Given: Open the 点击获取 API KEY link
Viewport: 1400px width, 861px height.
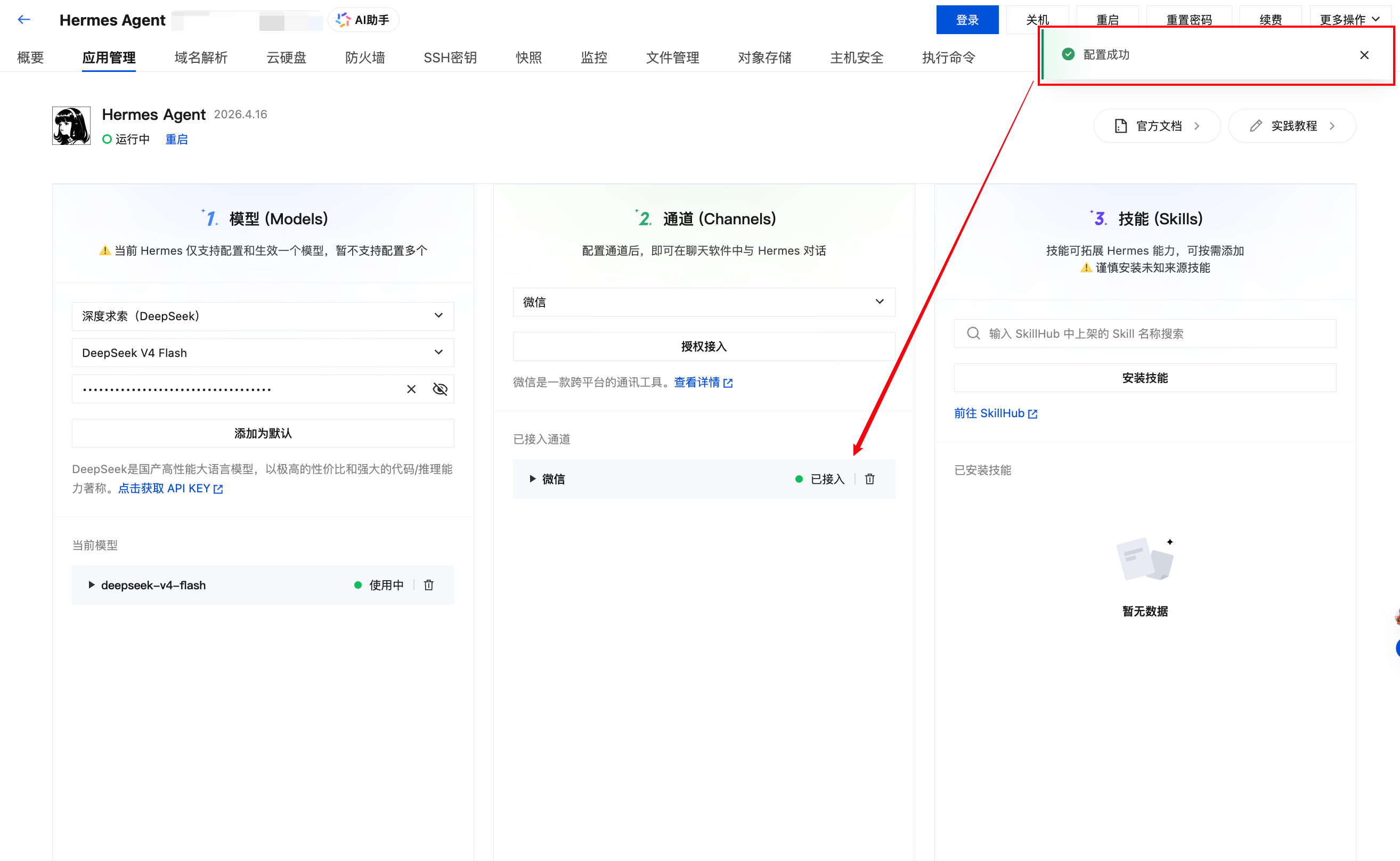Looking at the screenshot, I should [170, 489].
